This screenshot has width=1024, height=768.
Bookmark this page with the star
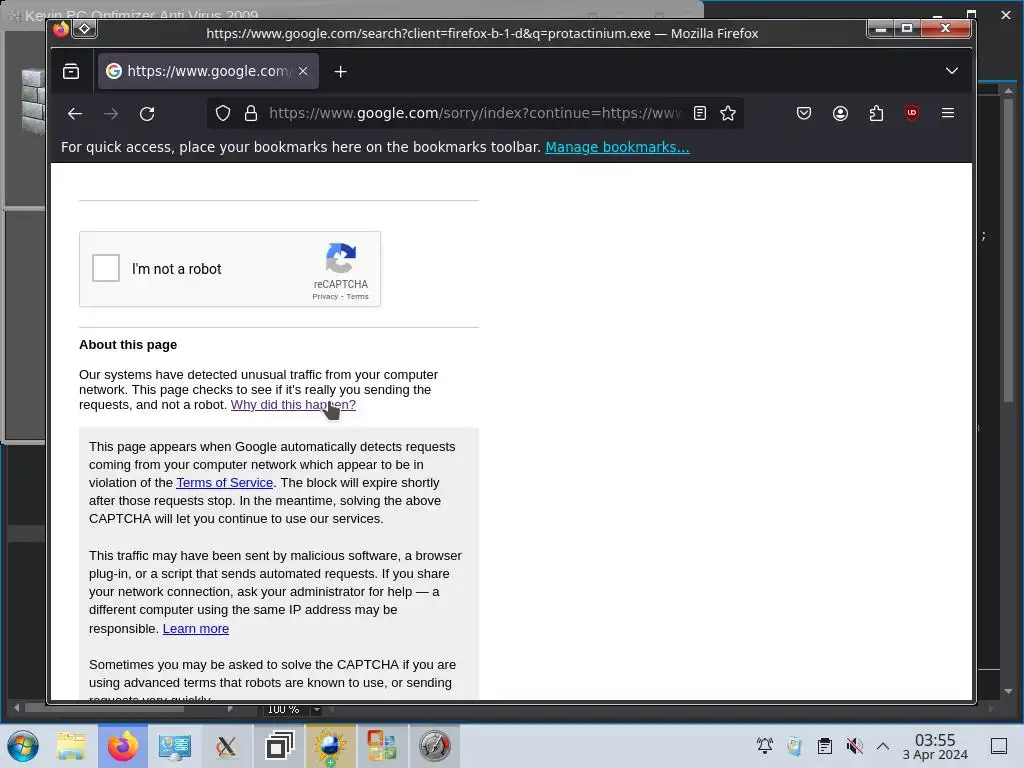pos(728,114)
